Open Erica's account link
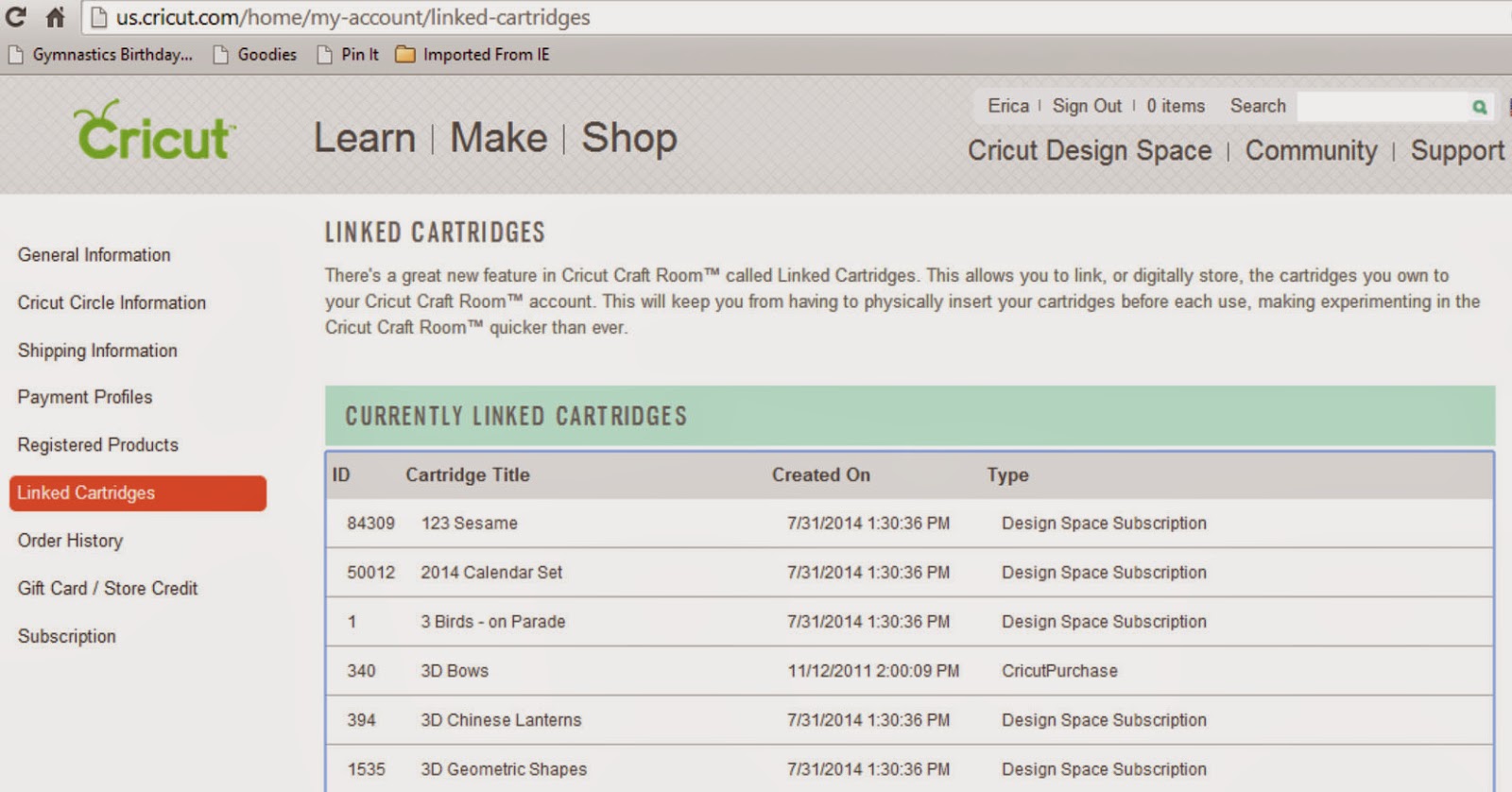1512x792 pixels. (1008, 106)
